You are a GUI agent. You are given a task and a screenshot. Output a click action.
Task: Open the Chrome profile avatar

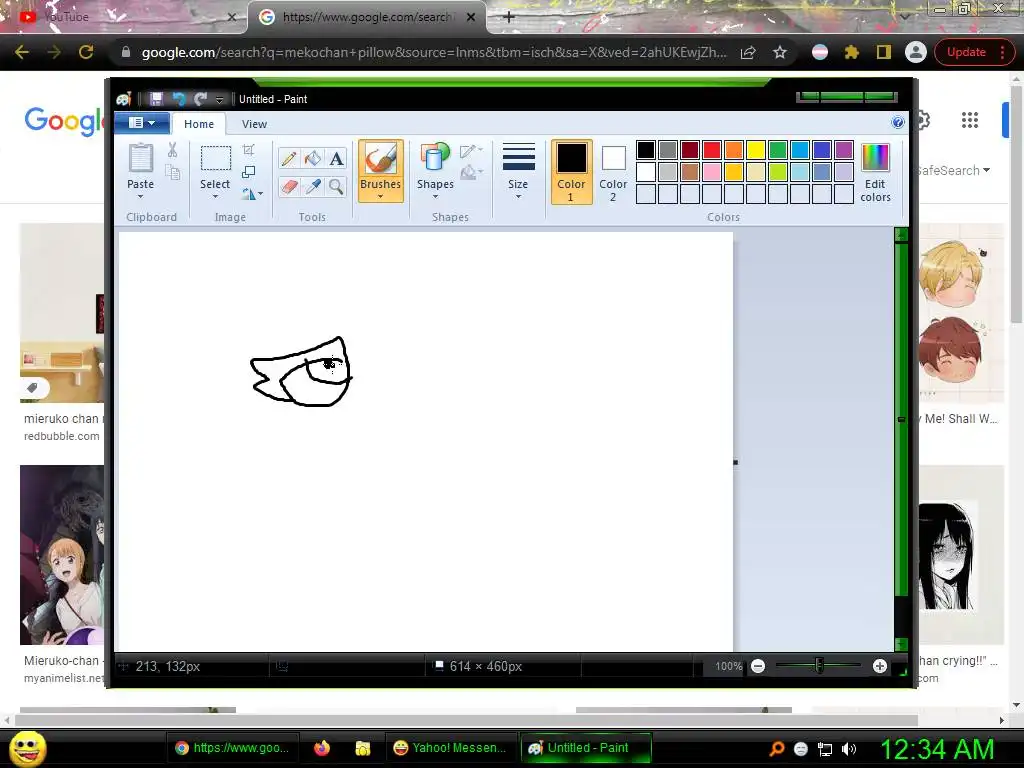(916, 52)
